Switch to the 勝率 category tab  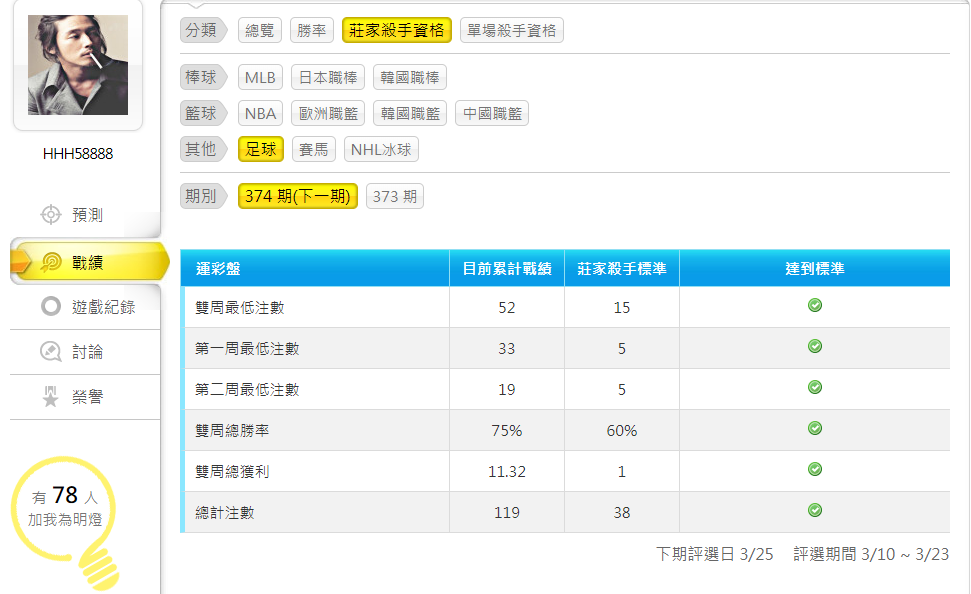(x=312, y=31)
